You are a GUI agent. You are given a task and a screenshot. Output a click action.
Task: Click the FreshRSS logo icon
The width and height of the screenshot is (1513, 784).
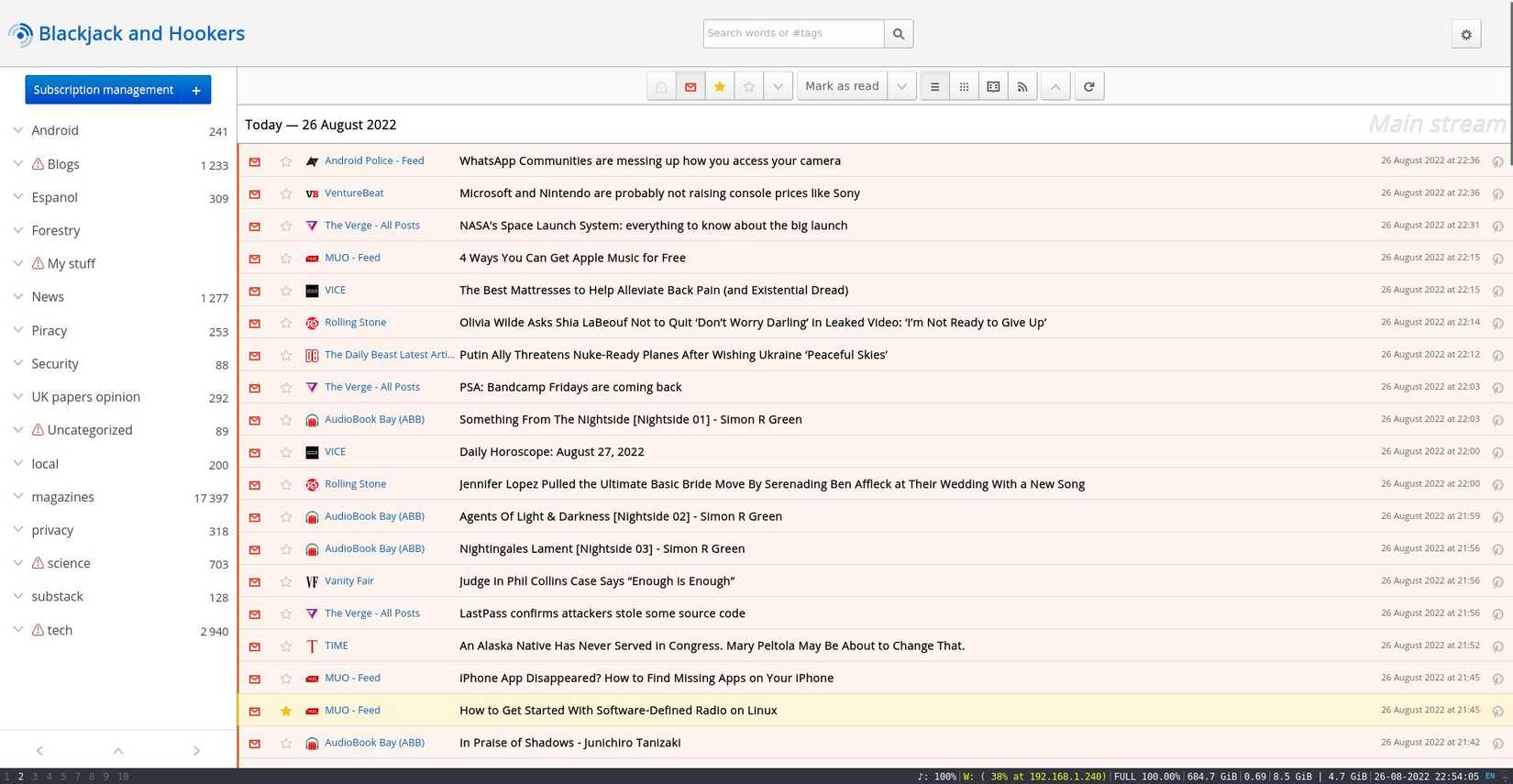coord(20,34)
